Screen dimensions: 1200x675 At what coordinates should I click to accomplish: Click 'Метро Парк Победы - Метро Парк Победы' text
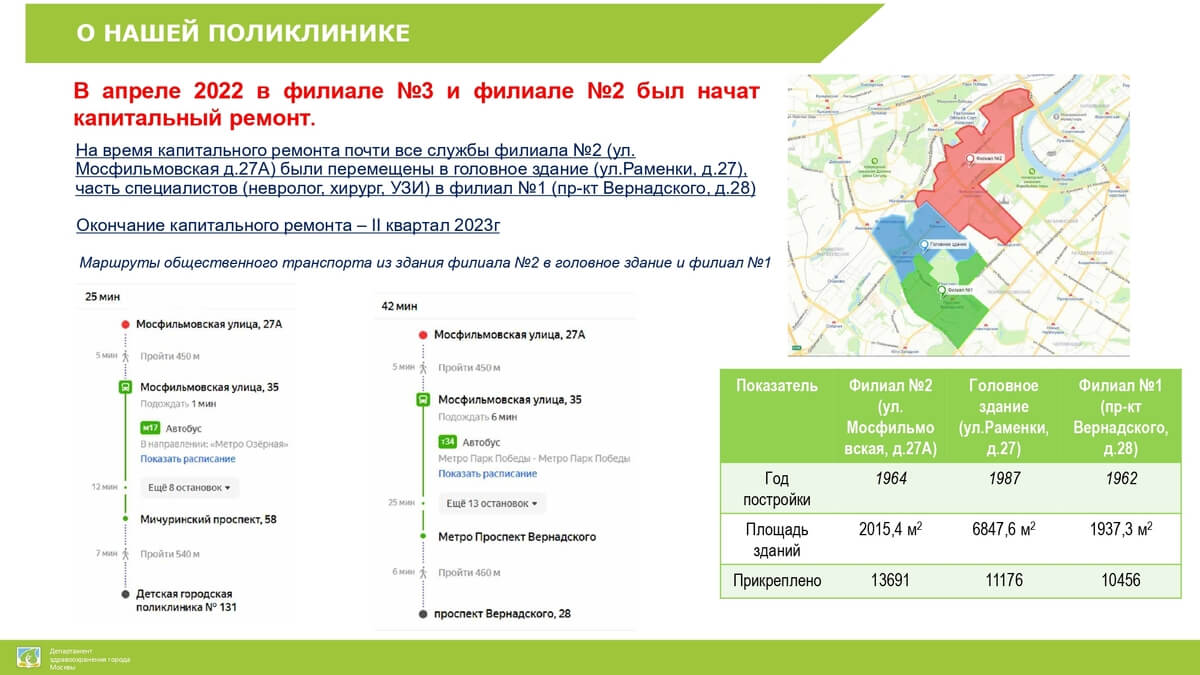[534, 458]
